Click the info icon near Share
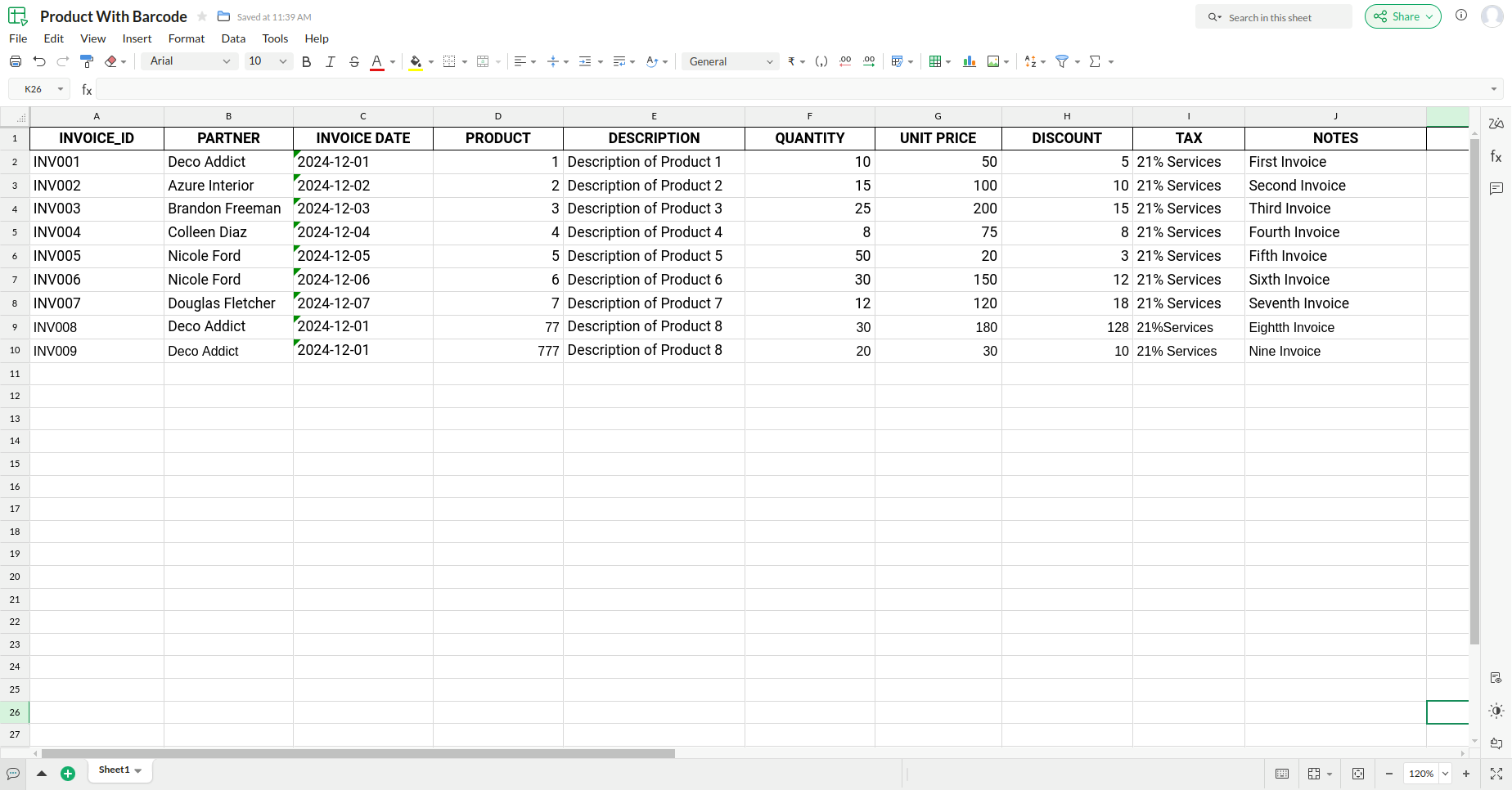Screen dimensions: 1512x790 click(x=1461, y=16)
